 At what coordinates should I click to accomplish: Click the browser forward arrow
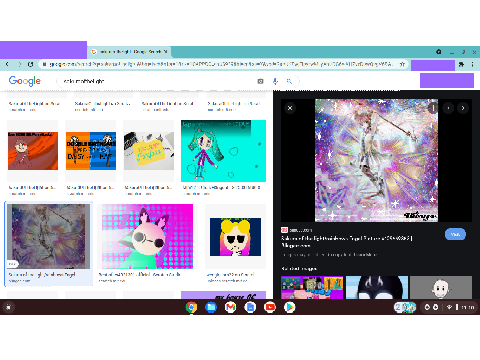[x=19, y=64]
